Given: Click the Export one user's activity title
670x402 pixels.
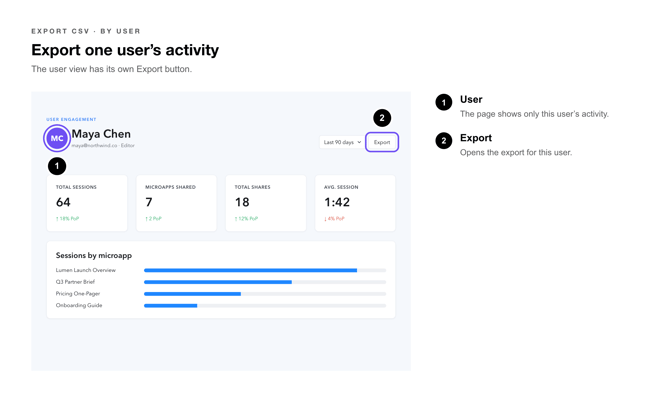Looking at the screenshot, I should point(125,50).
